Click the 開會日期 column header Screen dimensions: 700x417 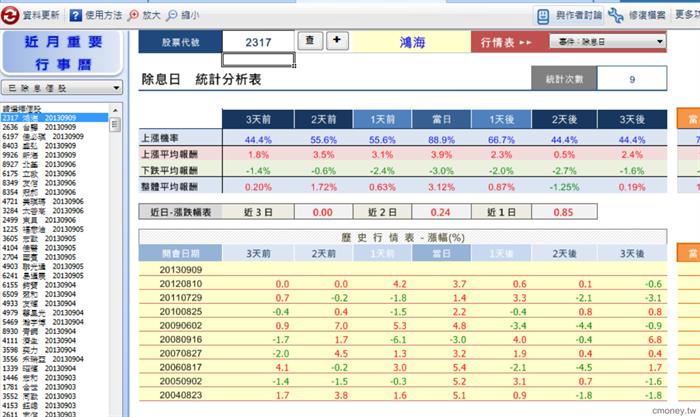180,253
